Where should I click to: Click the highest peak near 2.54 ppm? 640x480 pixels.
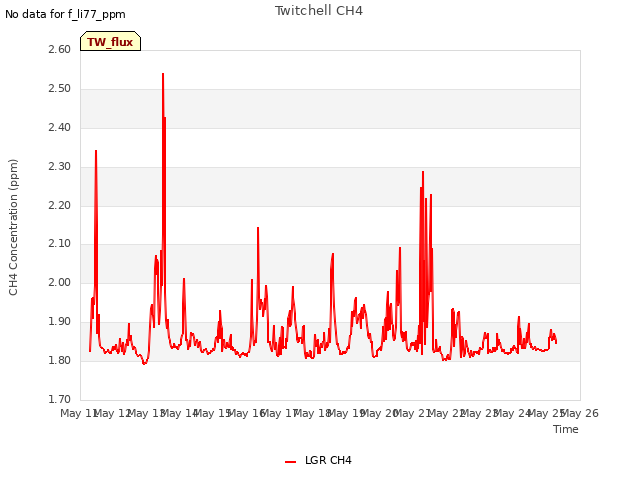(163, 74)
